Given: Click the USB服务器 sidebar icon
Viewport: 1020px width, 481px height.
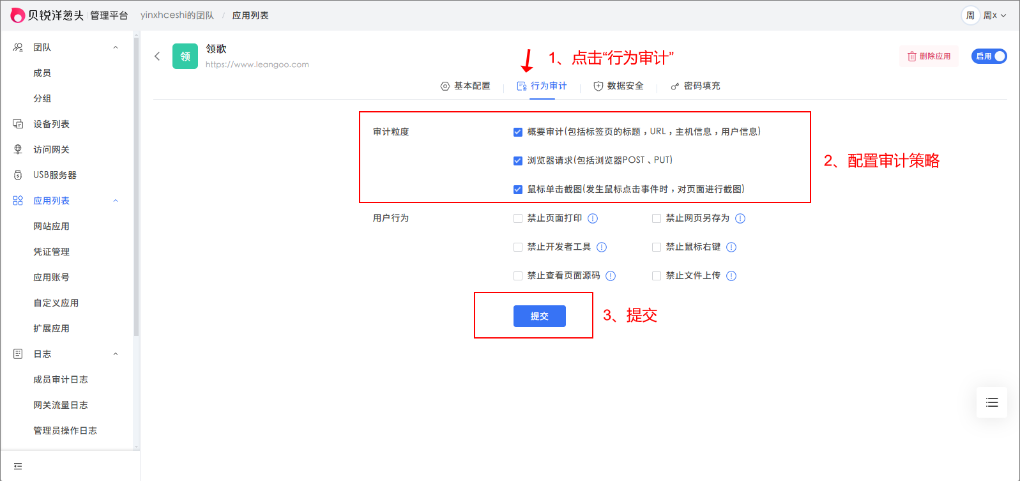Looking at the screenshot, I should pyautogui.click(x=18, y=175).
